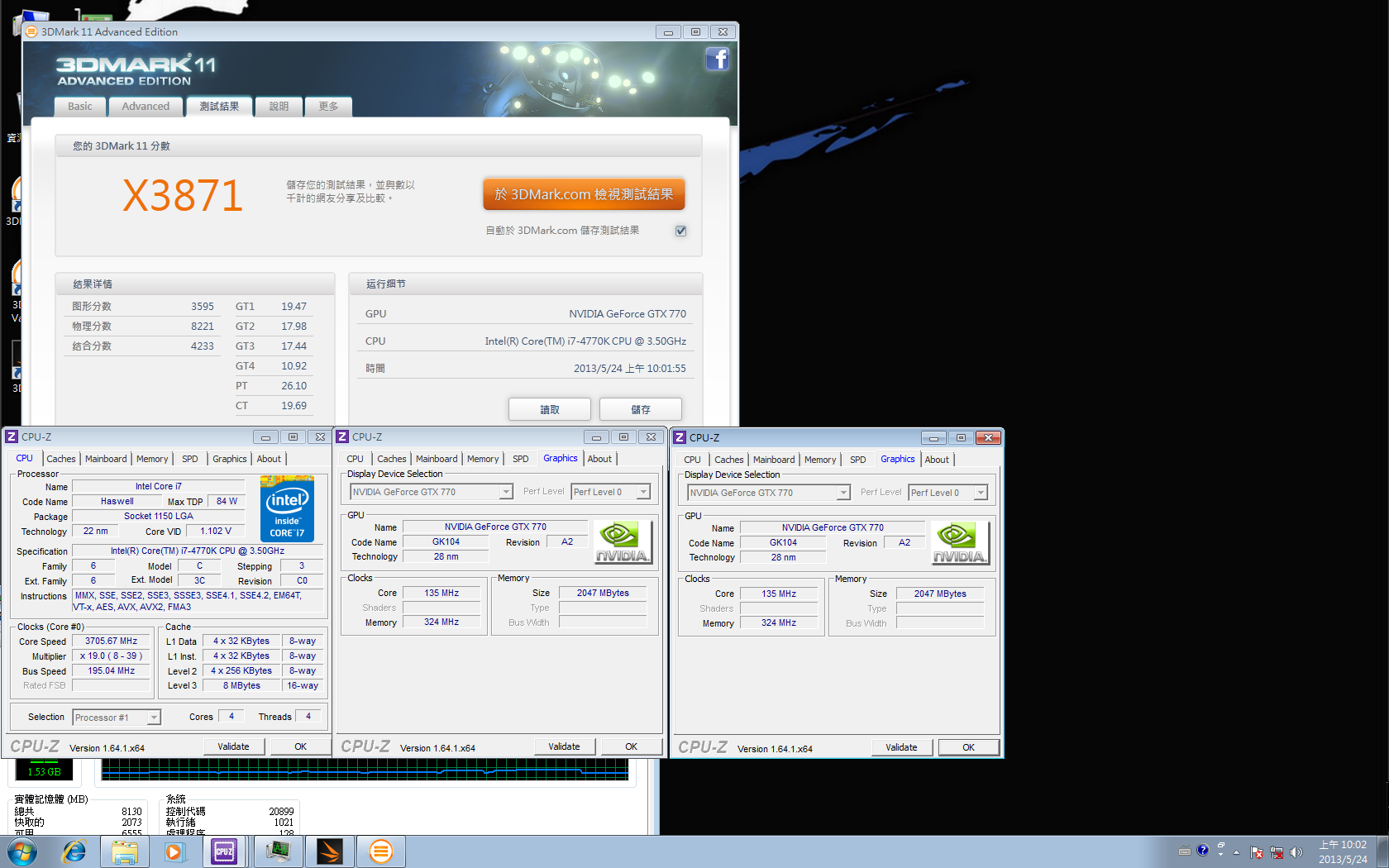
Task: Click the Intel Core i7 logo in CPU-Z
Action: (x=287, y=508)
